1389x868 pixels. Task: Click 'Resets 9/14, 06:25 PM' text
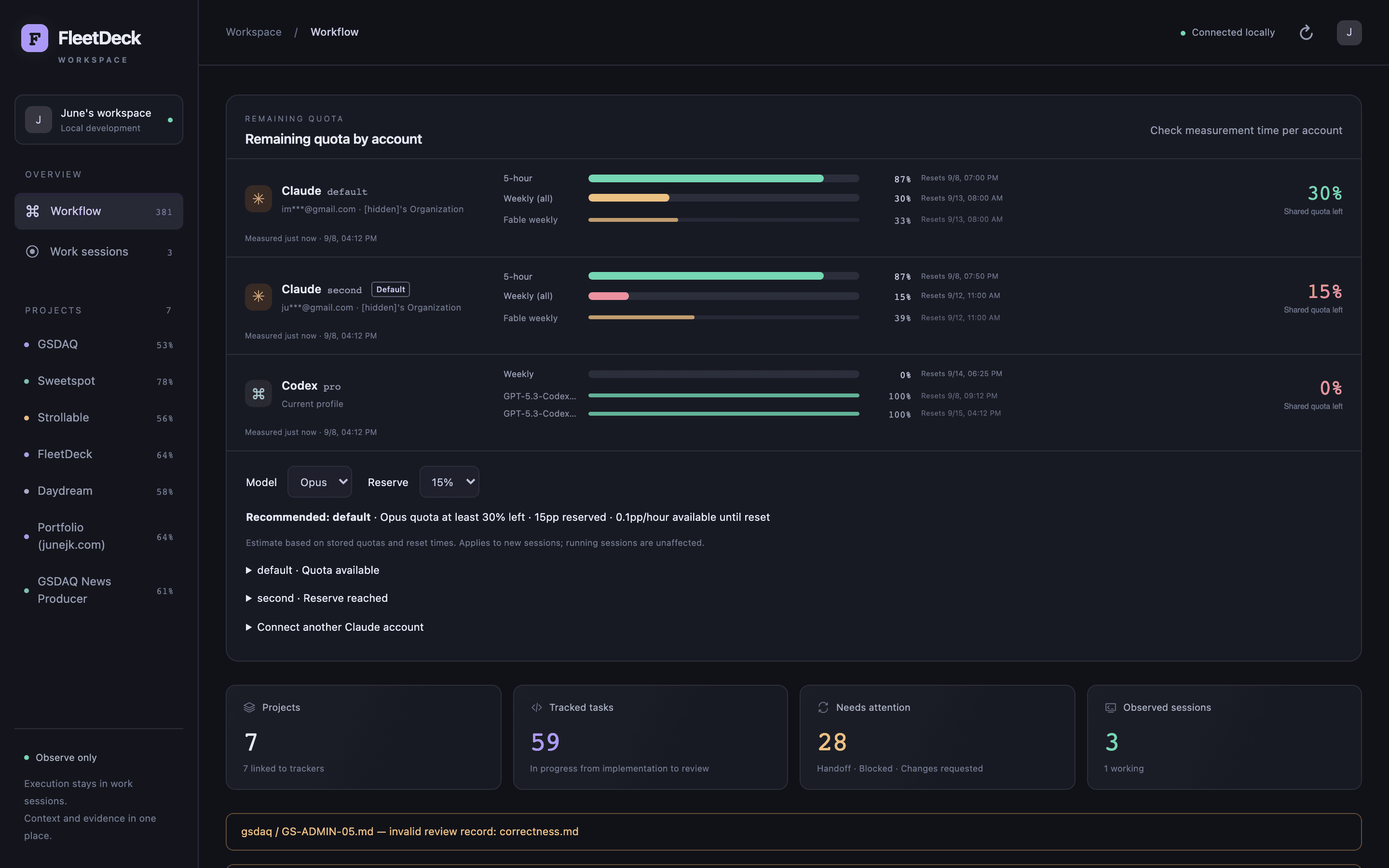(961, 374)
